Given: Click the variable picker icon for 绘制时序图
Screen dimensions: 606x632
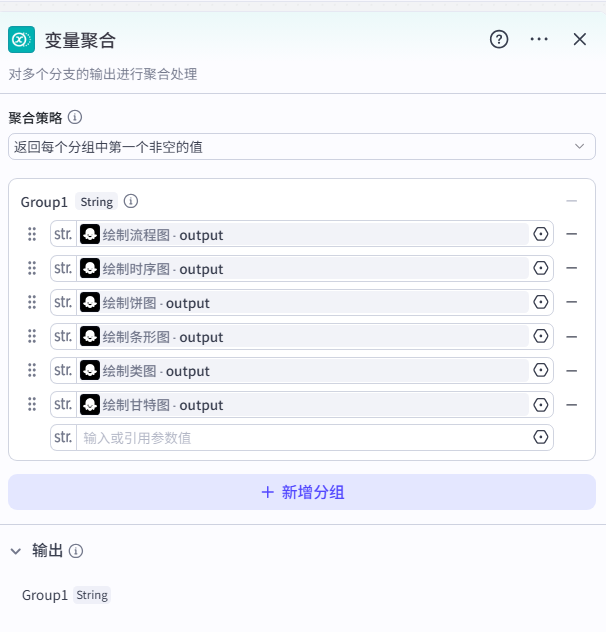Looking at the screenshot, I should [x=541, y=268].
